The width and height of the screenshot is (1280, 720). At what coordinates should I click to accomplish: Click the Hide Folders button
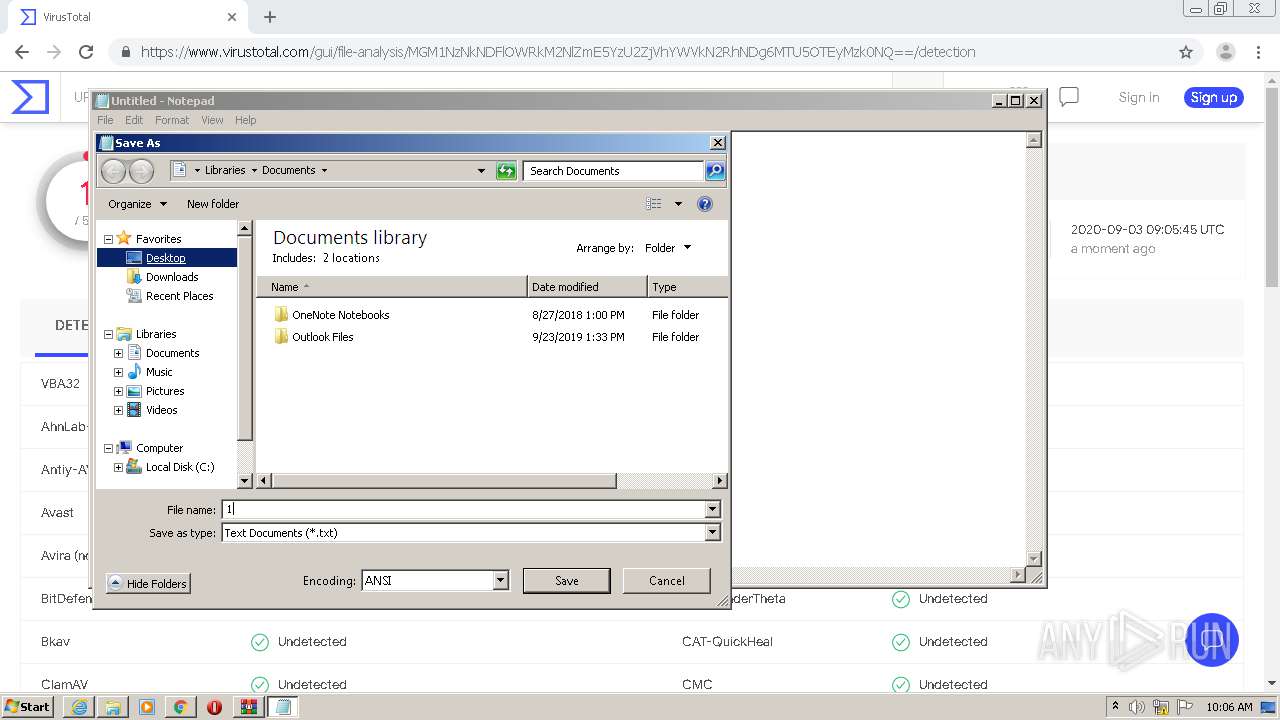[148, 584]
